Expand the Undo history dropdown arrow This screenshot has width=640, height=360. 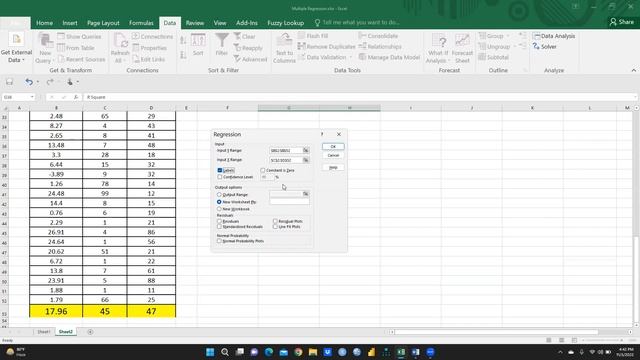[x=38, y=82]
